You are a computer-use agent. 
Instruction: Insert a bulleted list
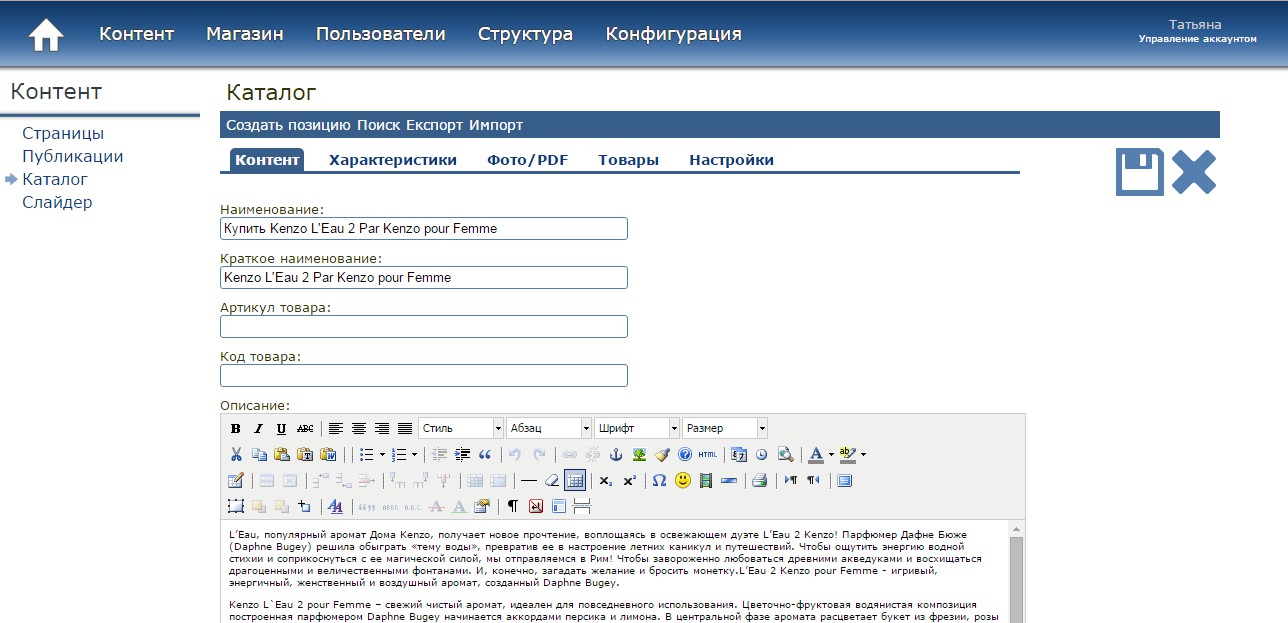click(x=367, y=454)
